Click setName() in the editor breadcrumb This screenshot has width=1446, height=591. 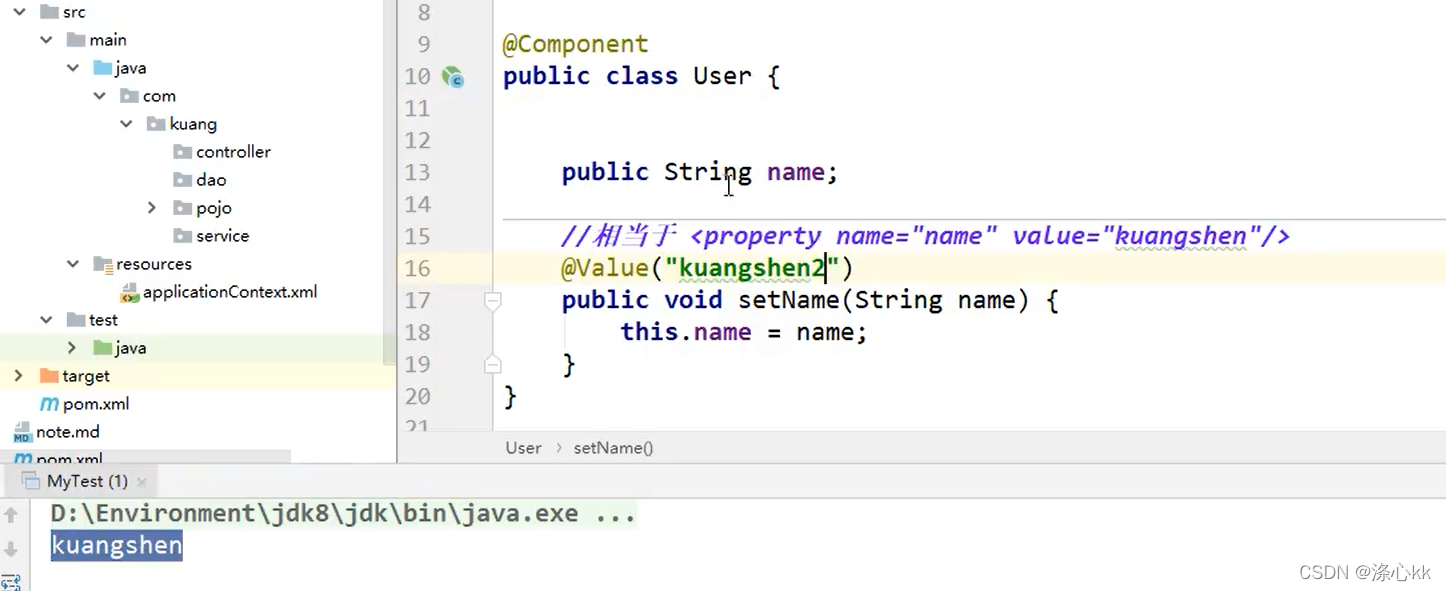point(613,448)
